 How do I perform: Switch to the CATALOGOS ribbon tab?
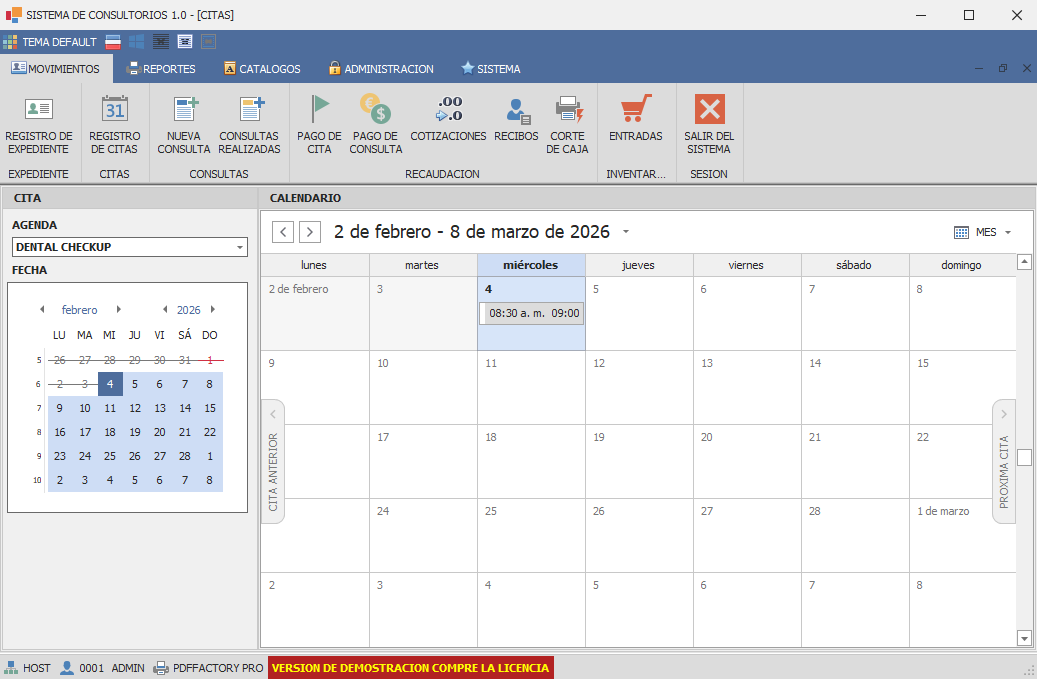pyautogui.click(x=262, y=69)
